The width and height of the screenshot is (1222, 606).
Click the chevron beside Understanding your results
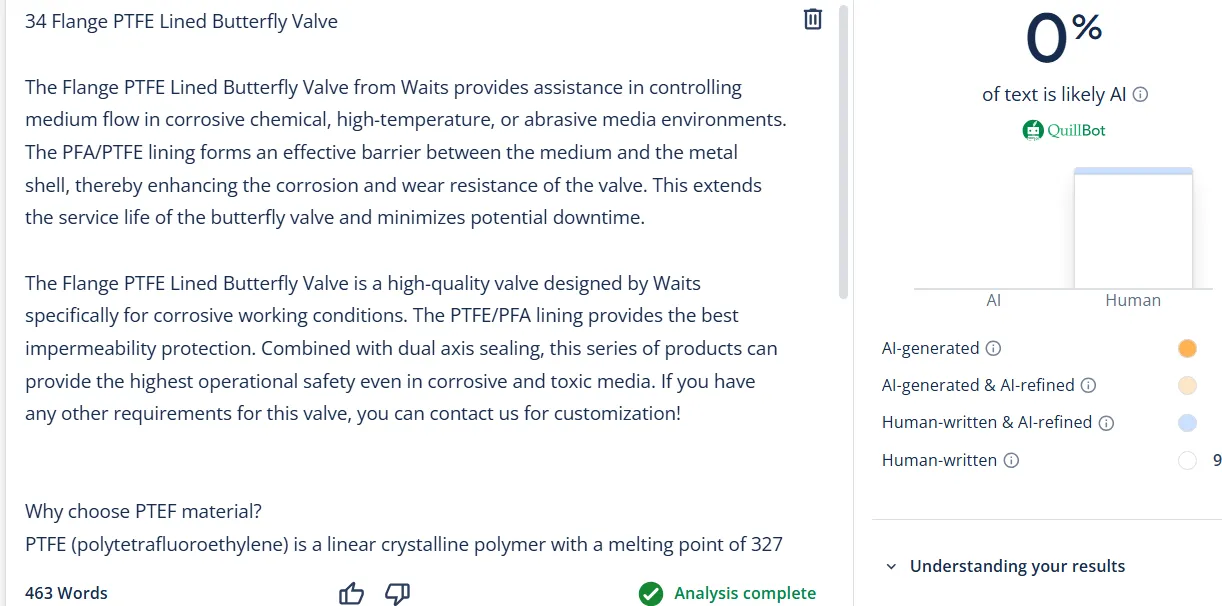pos(891,567)
